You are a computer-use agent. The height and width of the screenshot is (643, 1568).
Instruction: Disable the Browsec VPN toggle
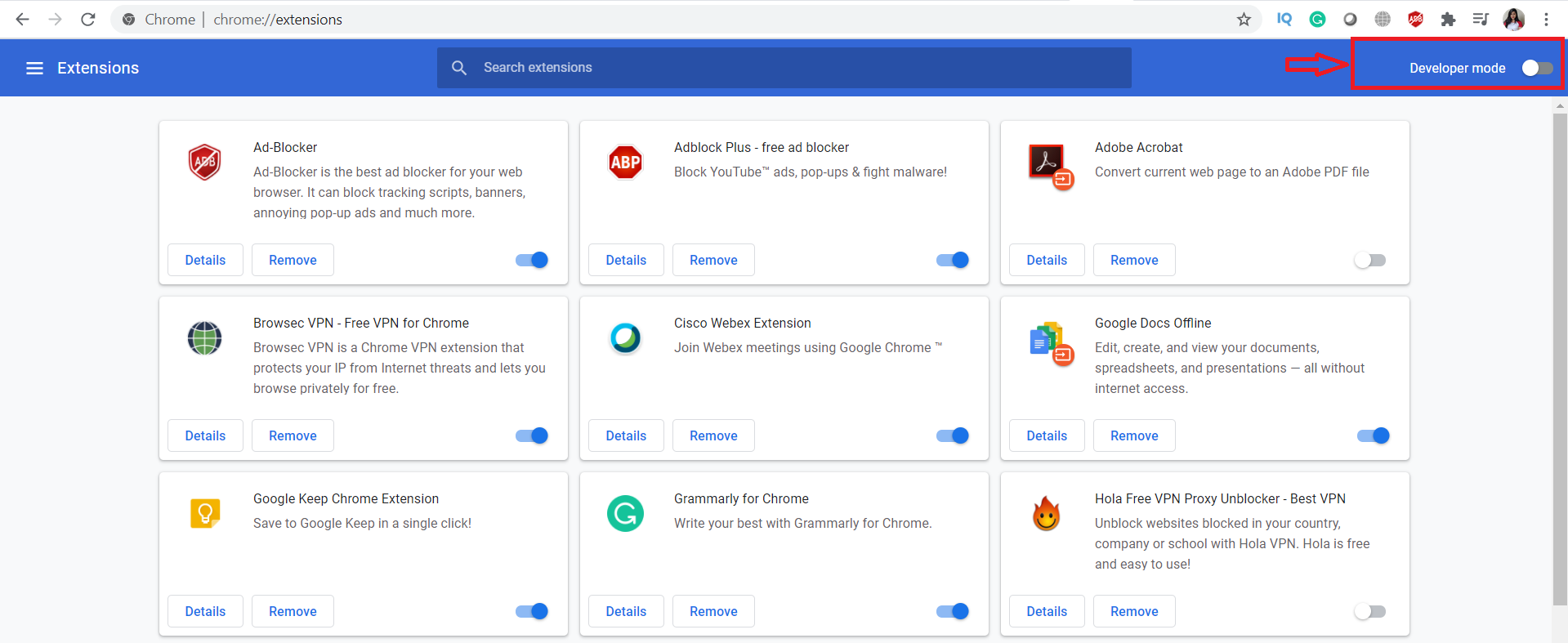click(532, 435)
